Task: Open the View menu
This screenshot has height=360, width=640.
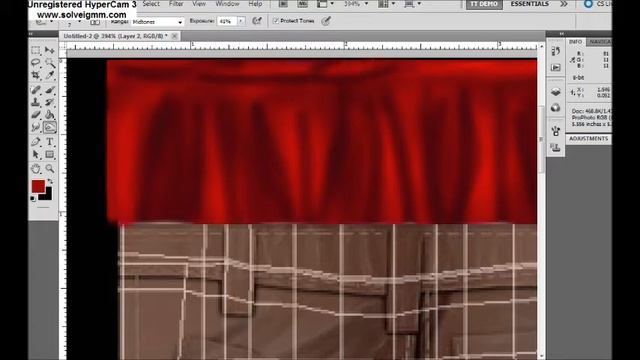Action: (199, 4)
